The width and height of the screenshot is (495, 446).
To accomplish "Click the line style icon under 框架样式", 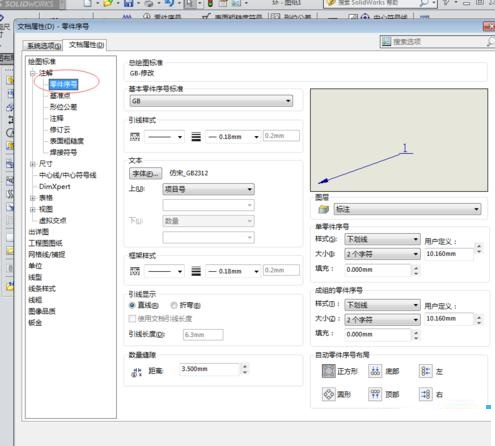I will click(x=135, y=271).
